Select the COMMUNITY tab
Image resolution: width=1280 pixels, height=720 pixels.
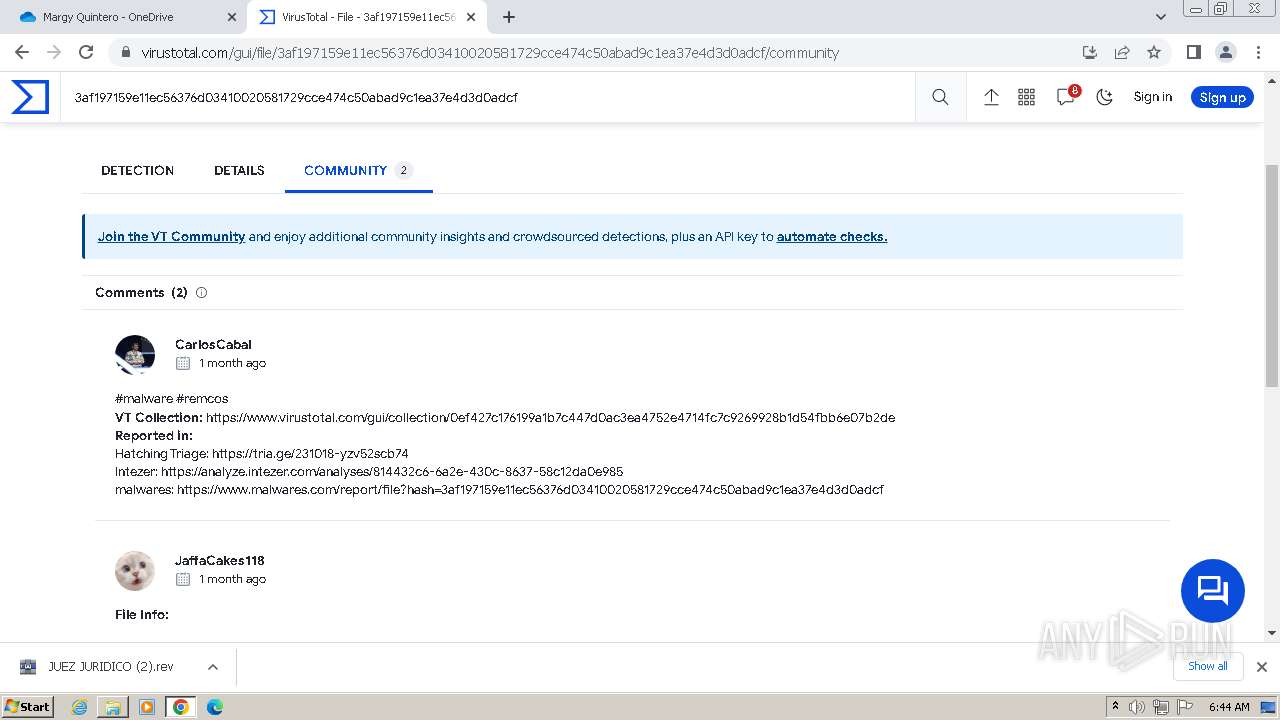[358, 170]
